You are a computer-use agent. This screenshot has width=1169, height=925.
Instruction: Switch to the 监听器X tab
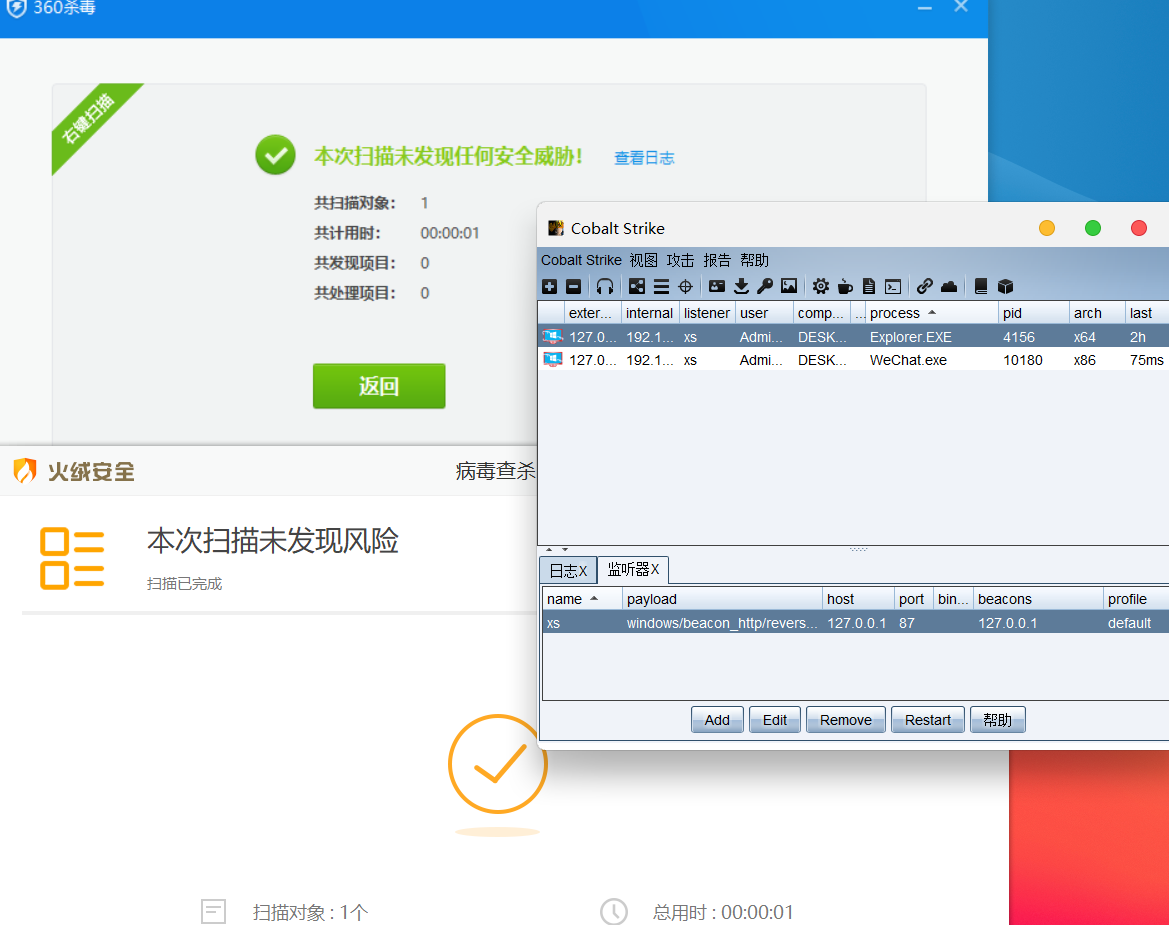click(633, 569)
